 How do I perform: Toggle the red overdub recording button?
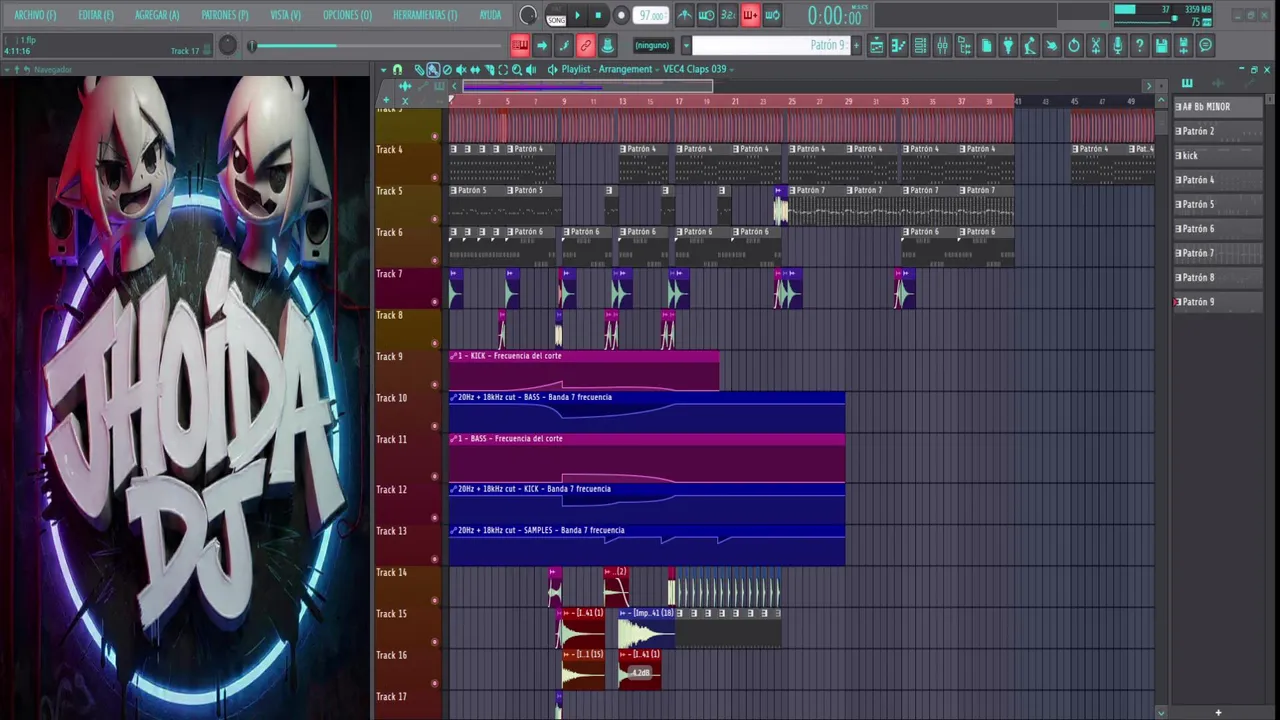pos(750,15)
